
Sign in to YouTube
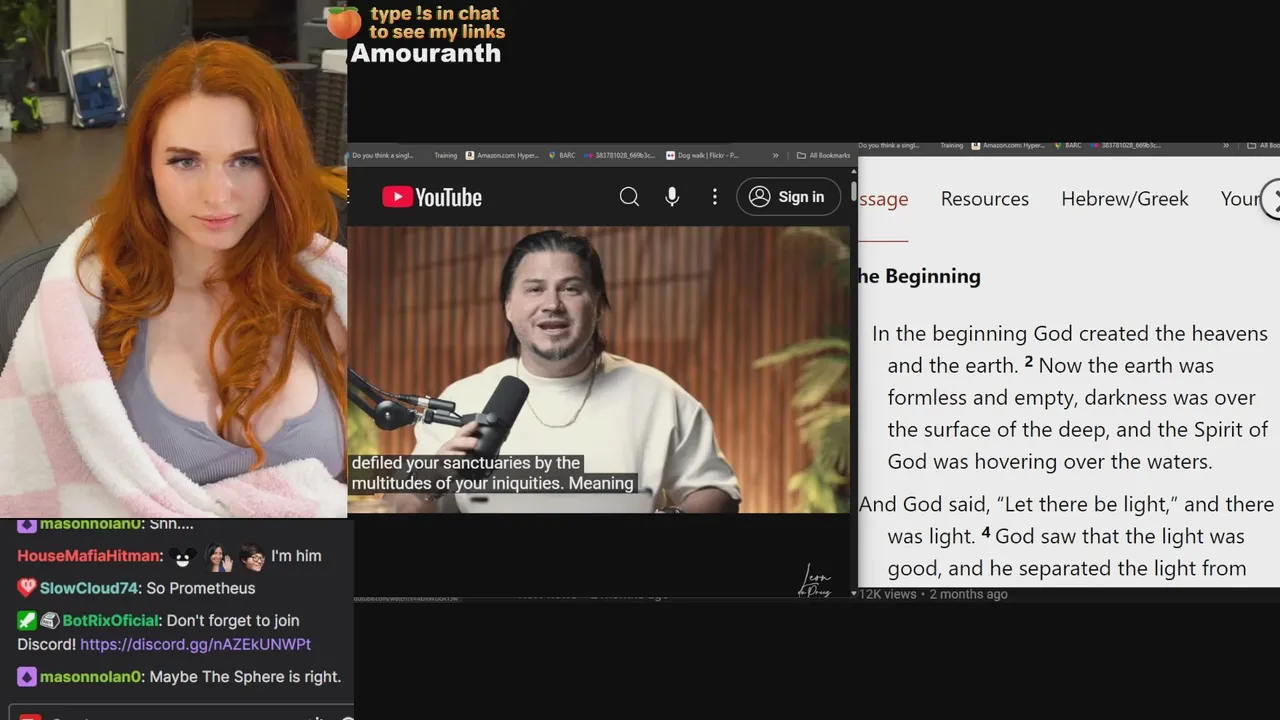pos(788,197)
